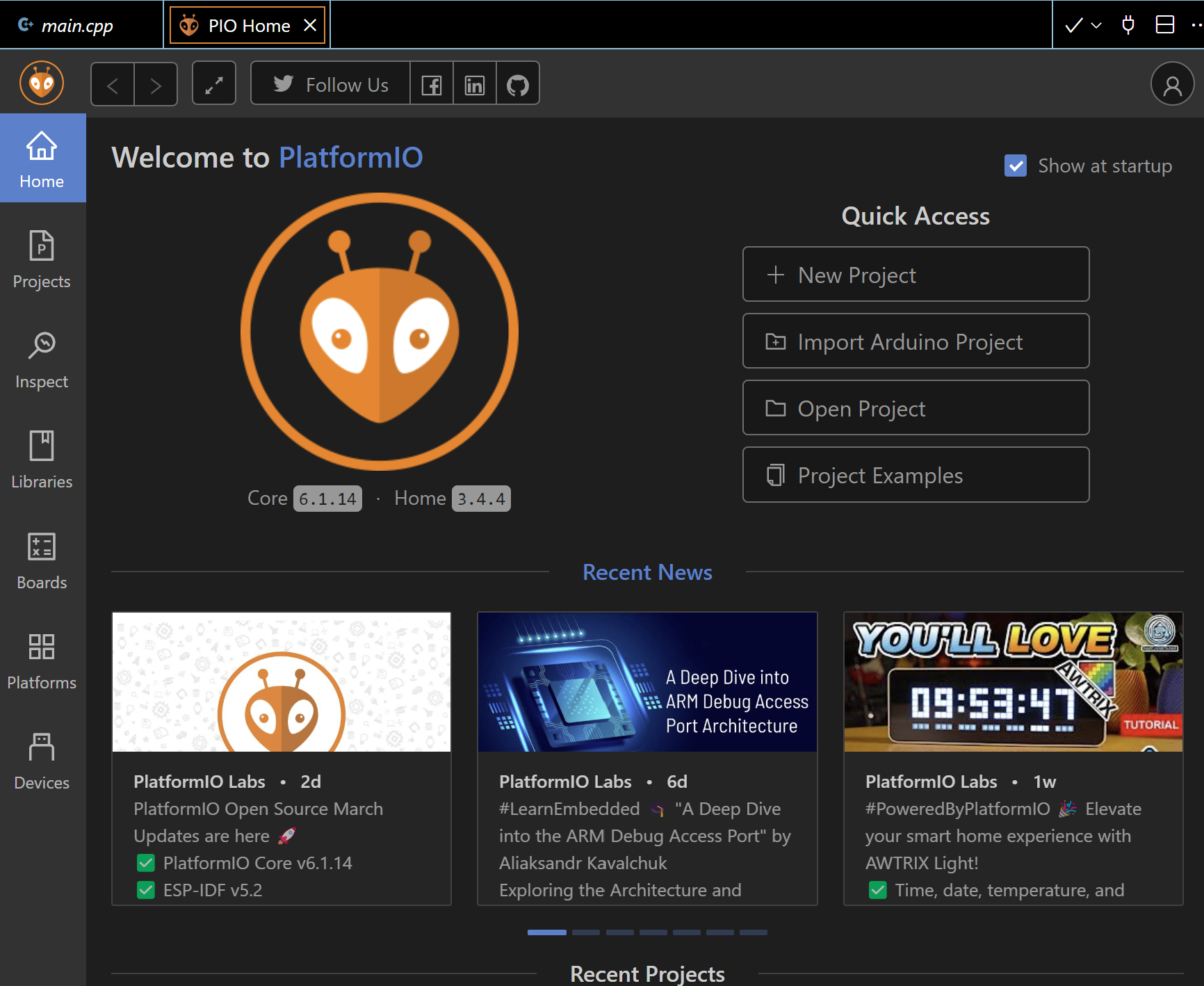Screen dimensions: 1204x986
Task: Expand the dropdown arrow beside the checkmark
Action: tap(1096, 25)
